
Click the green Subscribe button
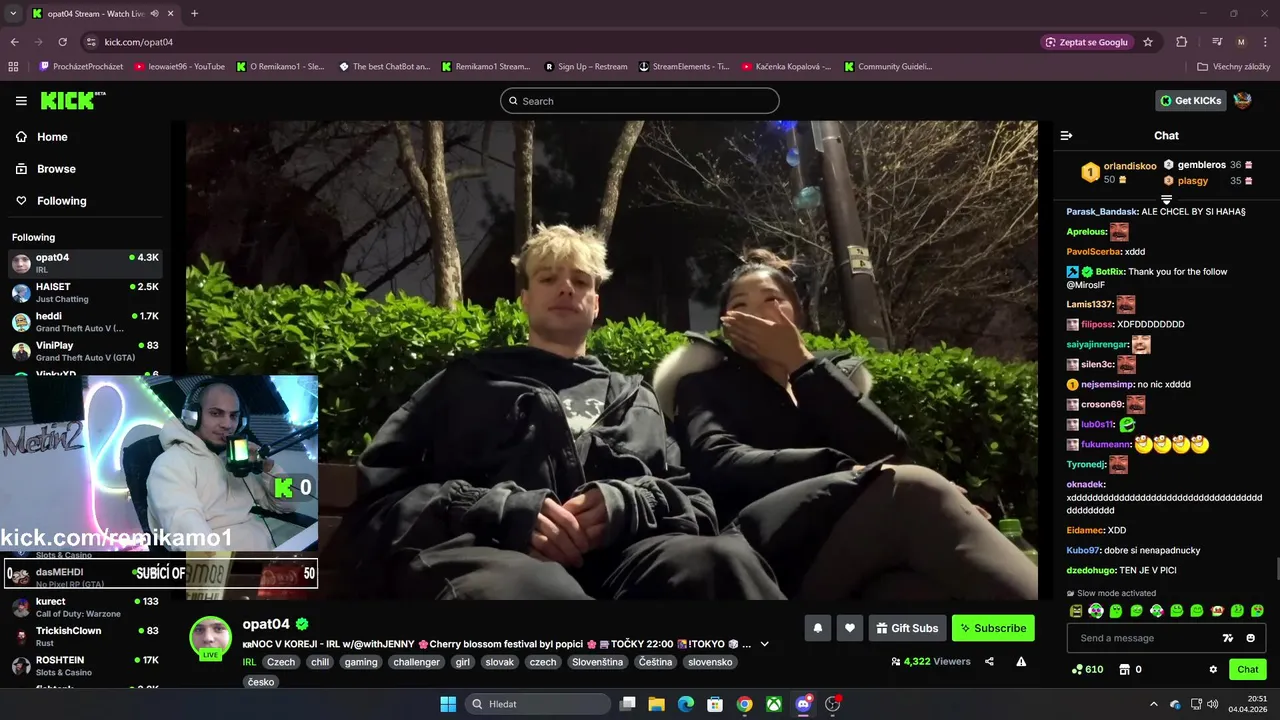point(993,628)
